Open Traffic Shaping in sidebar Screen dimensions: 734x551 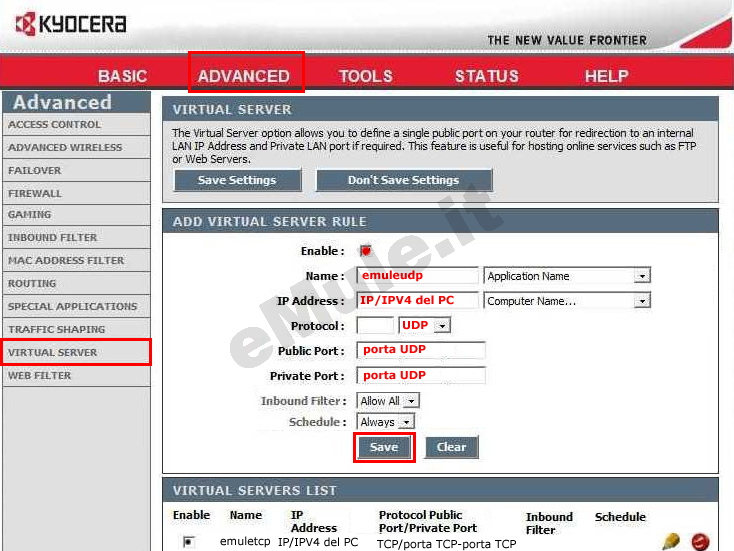point(76,329)
